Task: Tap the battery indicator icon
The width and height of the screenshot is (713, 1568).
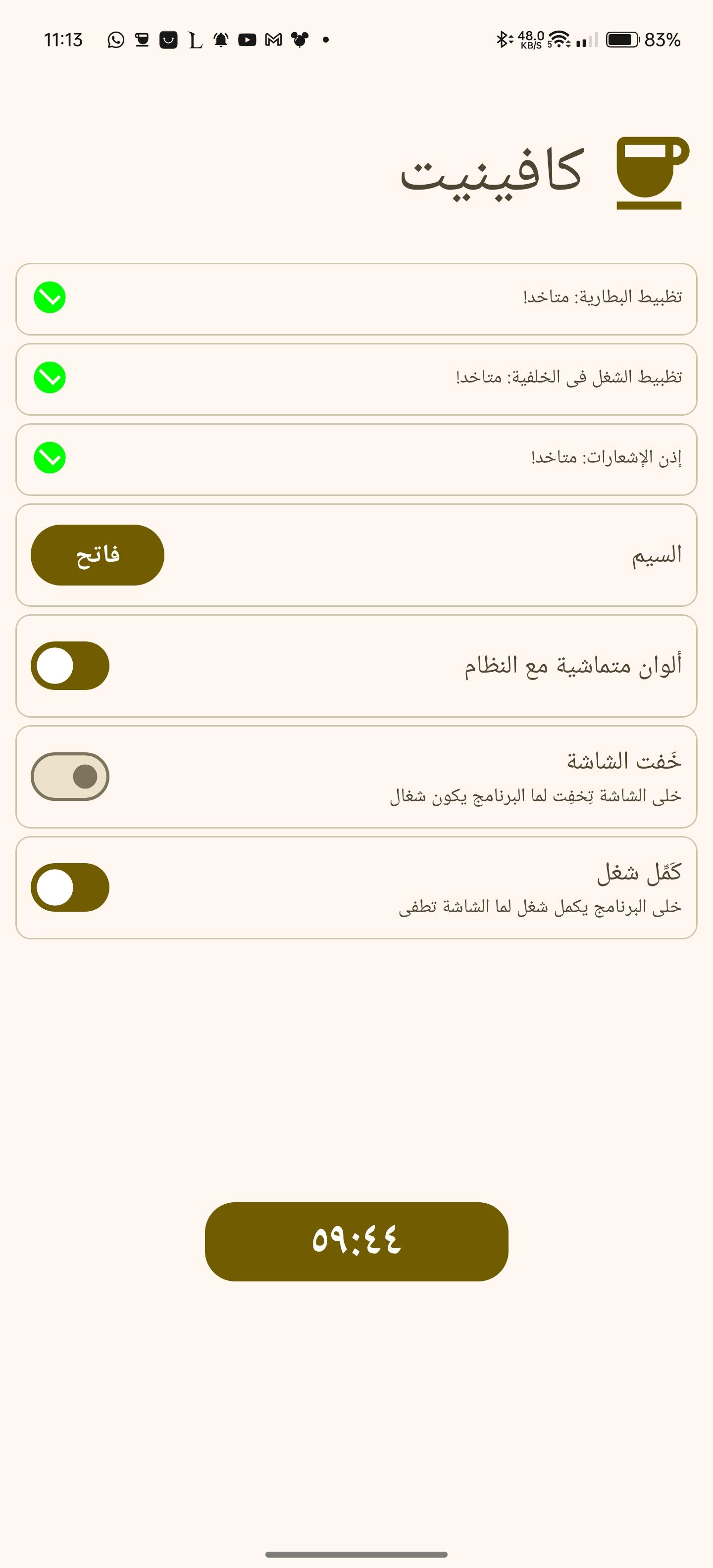Action: (622, 40)
